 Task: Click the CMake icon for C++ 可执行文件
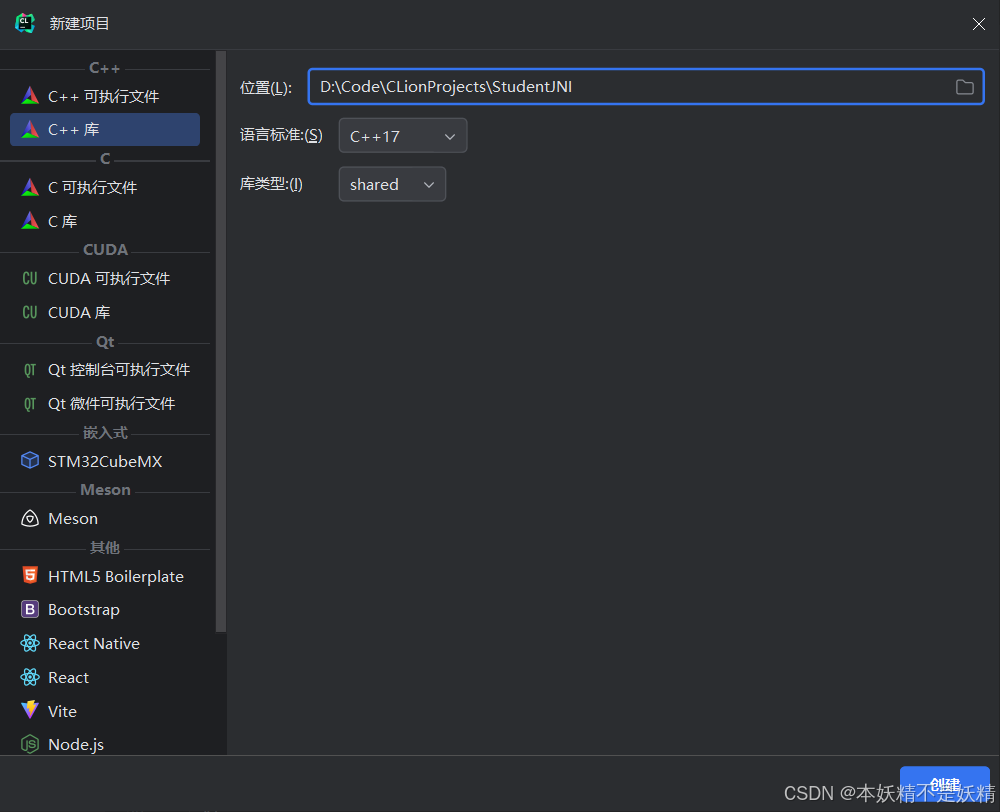coord(30,96)
